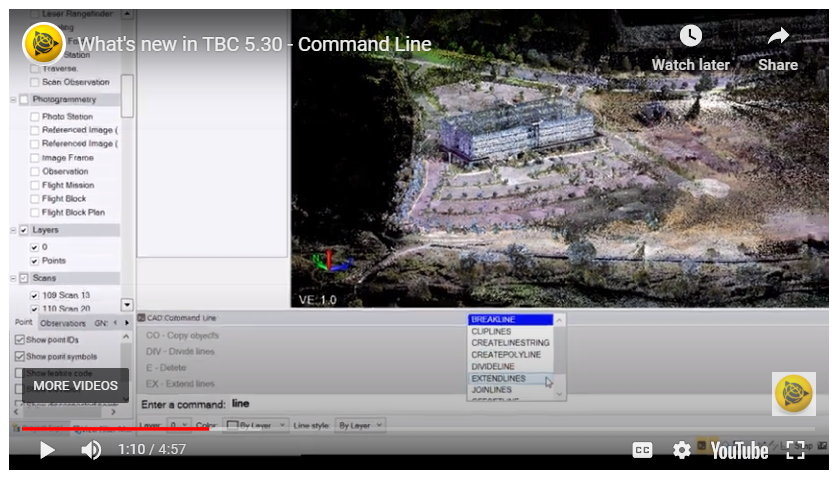Toggle the Flight Block checkbox
Screen dimensions: 839x482
35,199
